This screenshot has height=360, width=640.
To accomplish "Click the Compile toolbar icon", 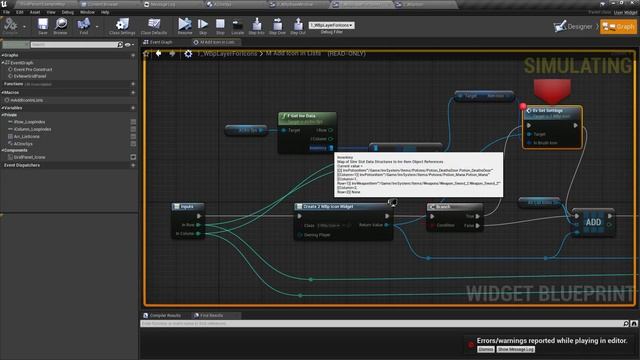I will click(11, 25).
